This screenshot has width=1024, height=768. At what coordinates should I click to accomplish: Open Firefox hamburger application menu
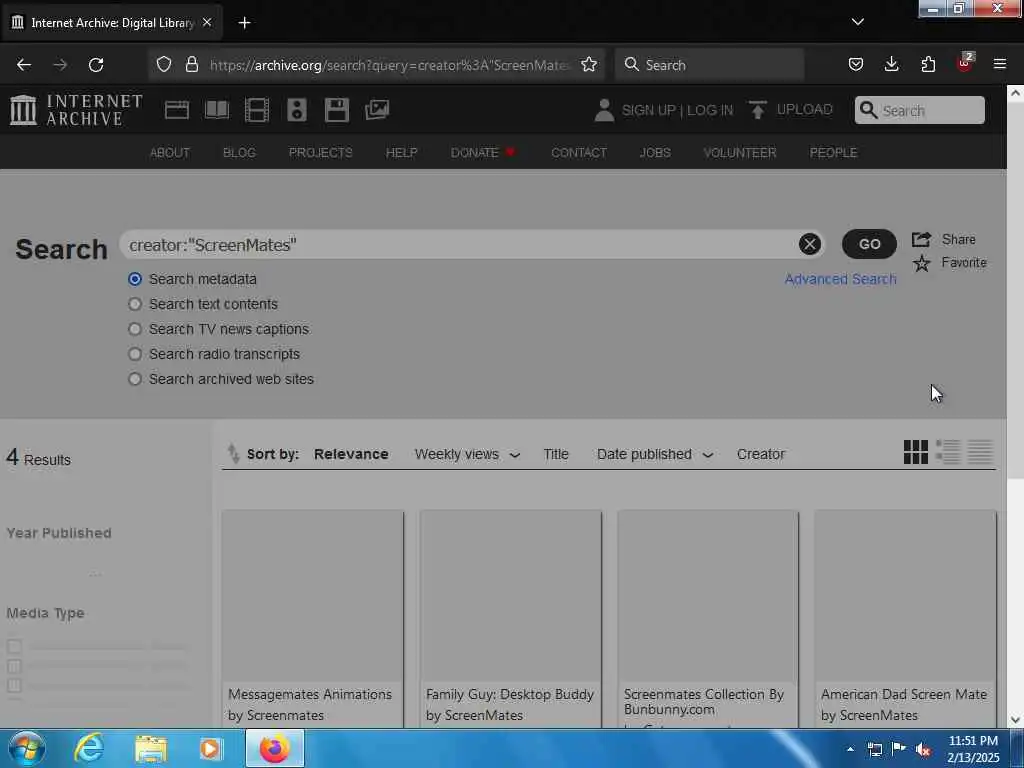pos(999,64)
